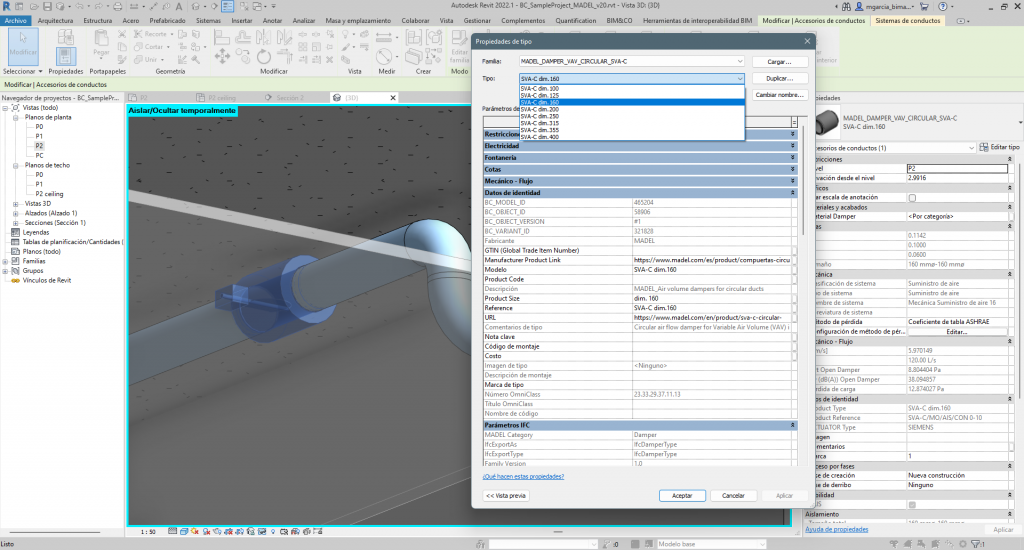
Task: Select SVA-C dim.250 from type list
Action: [540, 116]
